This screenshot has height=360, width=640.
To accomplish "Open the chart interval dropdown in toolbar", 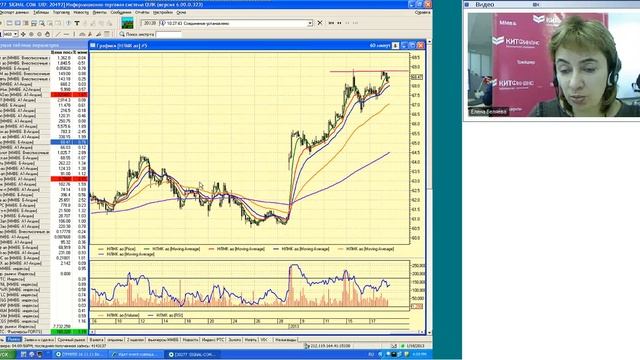I will (16, 34).
